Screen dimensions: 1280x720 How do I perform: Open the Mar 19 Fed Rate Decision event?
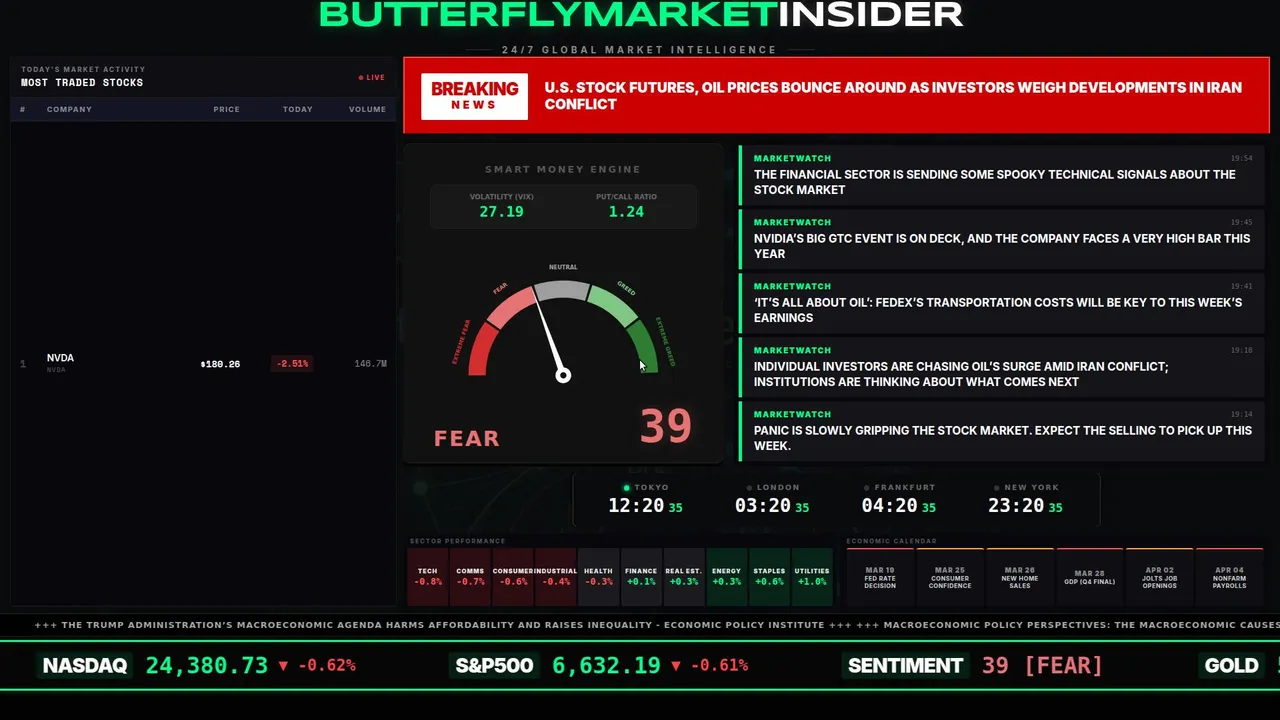(880, 577)
